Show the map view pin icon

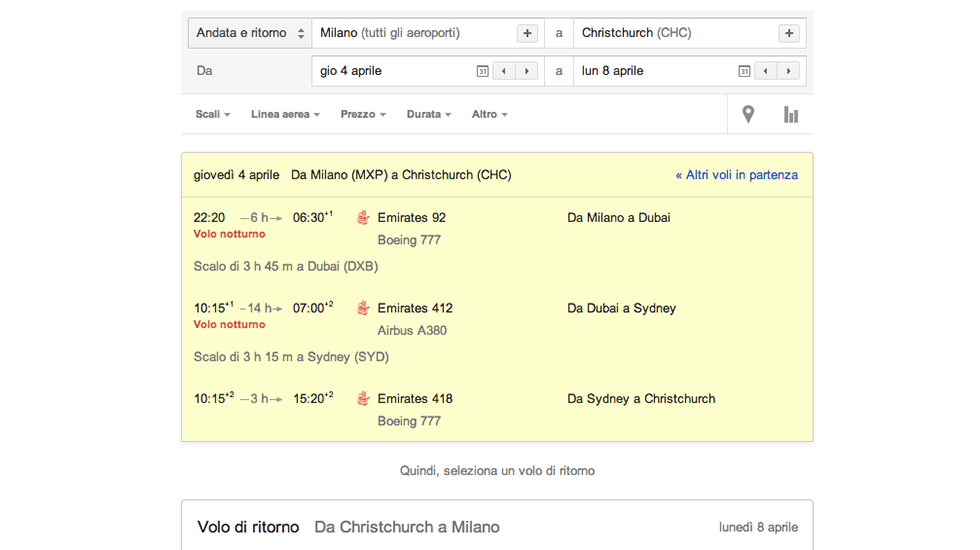click(x=748, y=114)
